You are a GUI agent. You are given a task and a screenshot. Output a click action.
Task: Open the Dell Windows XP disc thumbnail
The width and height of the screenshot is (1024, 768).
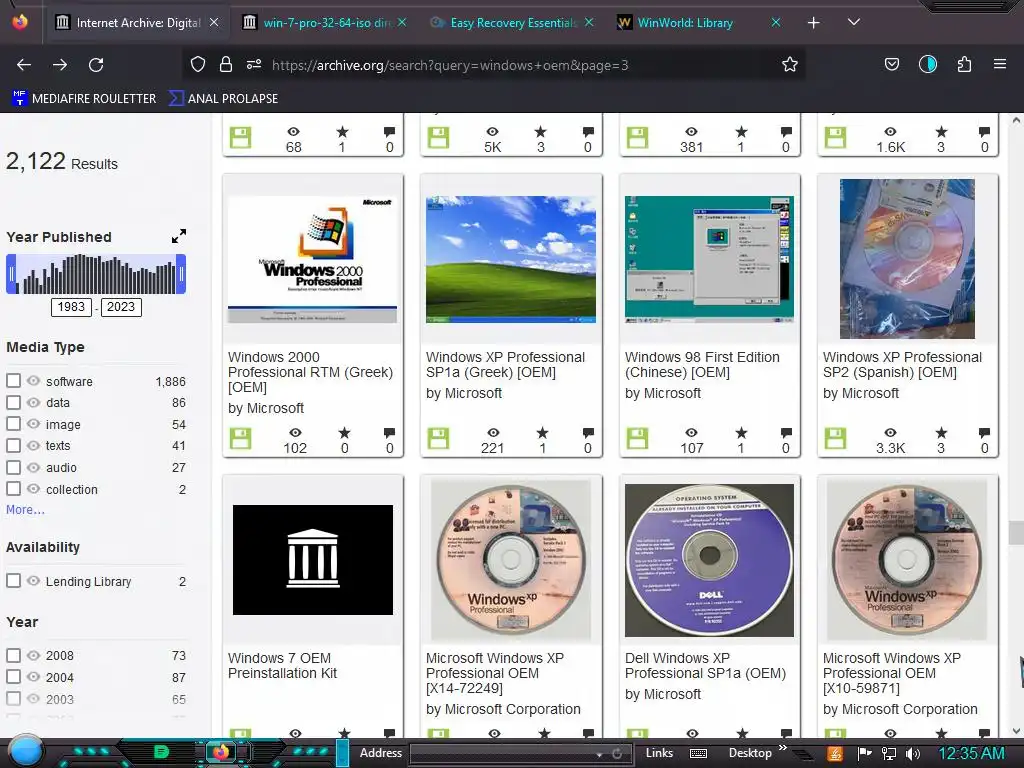(709, 560)
